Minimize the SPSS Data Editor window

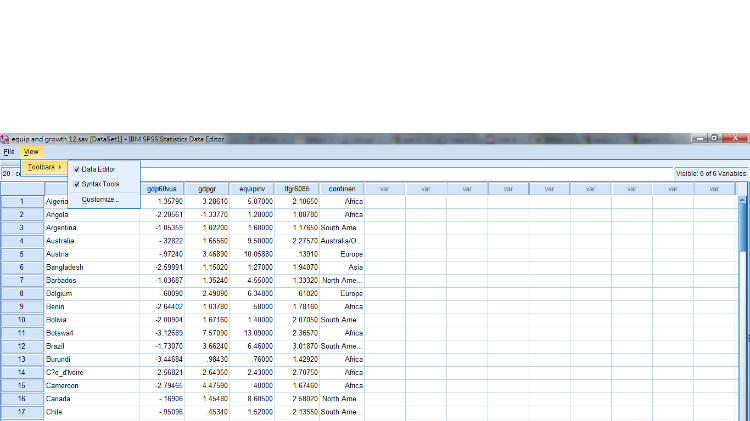703,137
